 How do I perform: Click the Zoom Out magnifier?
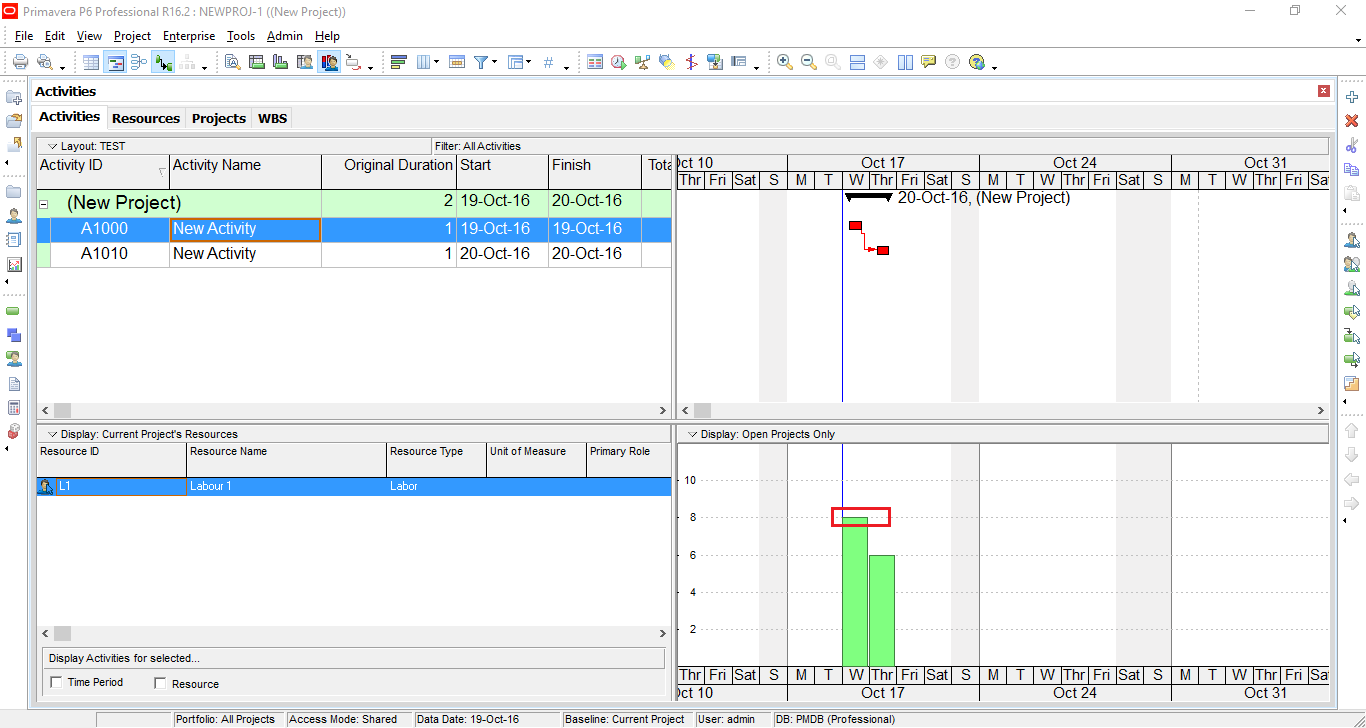coord(809,62)
